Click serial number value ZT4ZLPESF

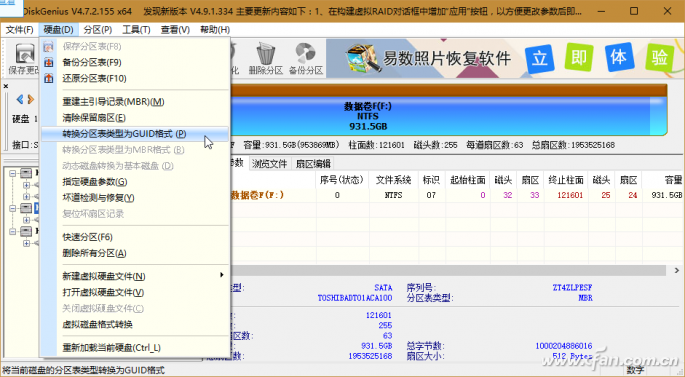point(572,288)
